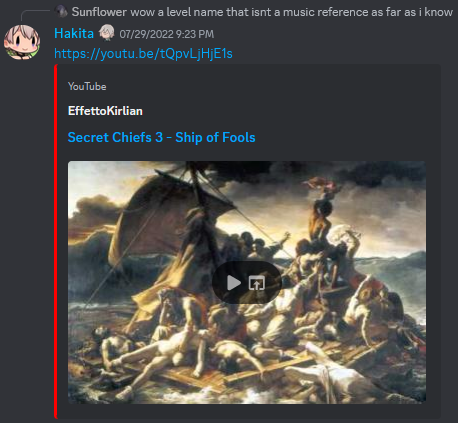Viewport: 458px width, 423px height.
Task: Click the red accent bar of the embed
Action: 56,241
